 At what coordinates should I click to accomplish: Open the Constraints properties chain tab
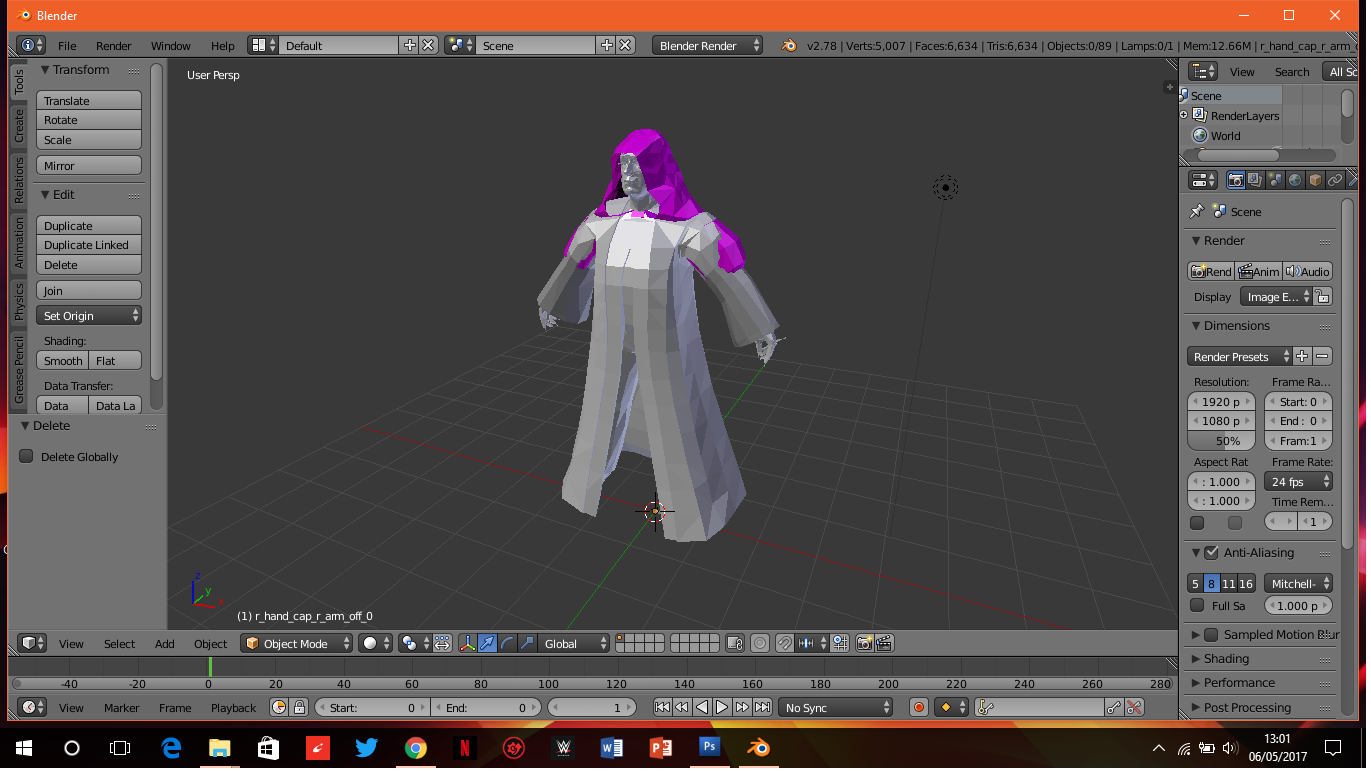[x=1335, y=181]
